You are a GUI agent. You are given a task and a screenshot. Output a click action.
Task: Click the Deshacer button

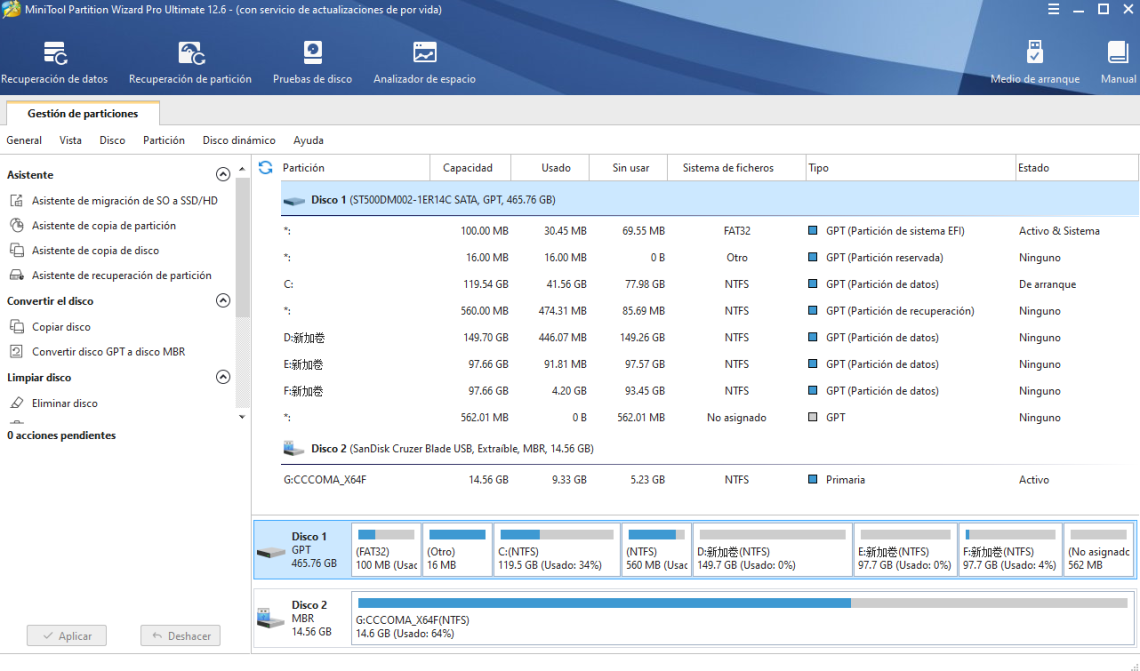pyautogui.click(x=180, y=635)
